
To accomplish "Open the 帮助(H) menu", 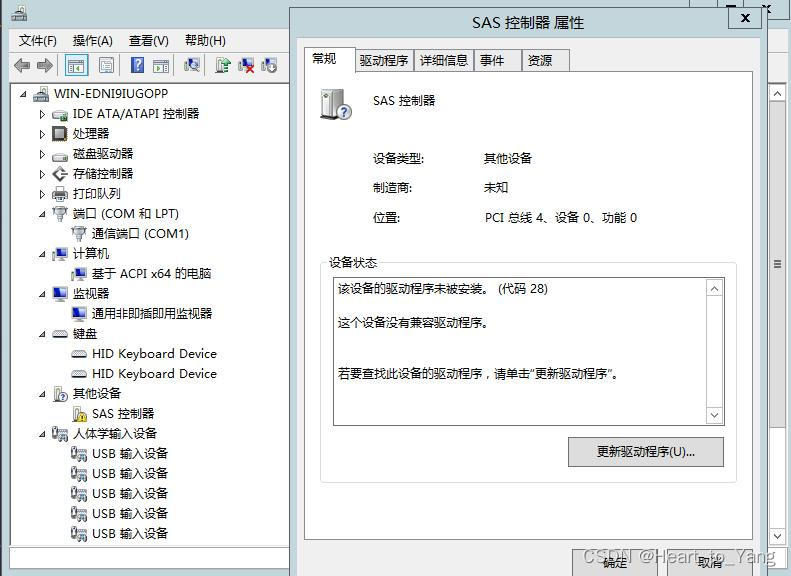I will [205, 40].
